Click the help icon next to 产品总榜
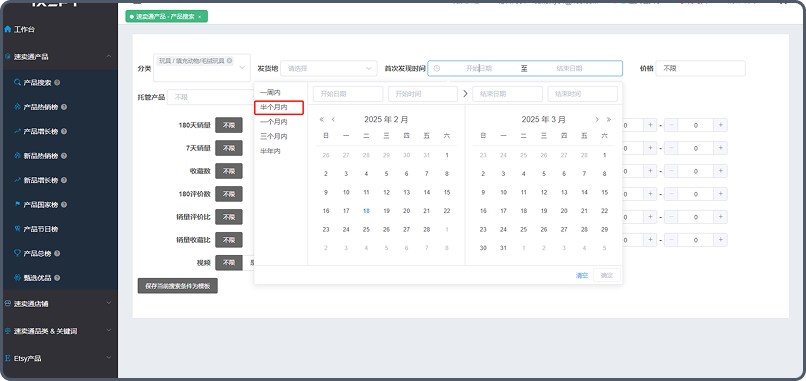This screenshot has height=381, width=806. coord(57,253)
